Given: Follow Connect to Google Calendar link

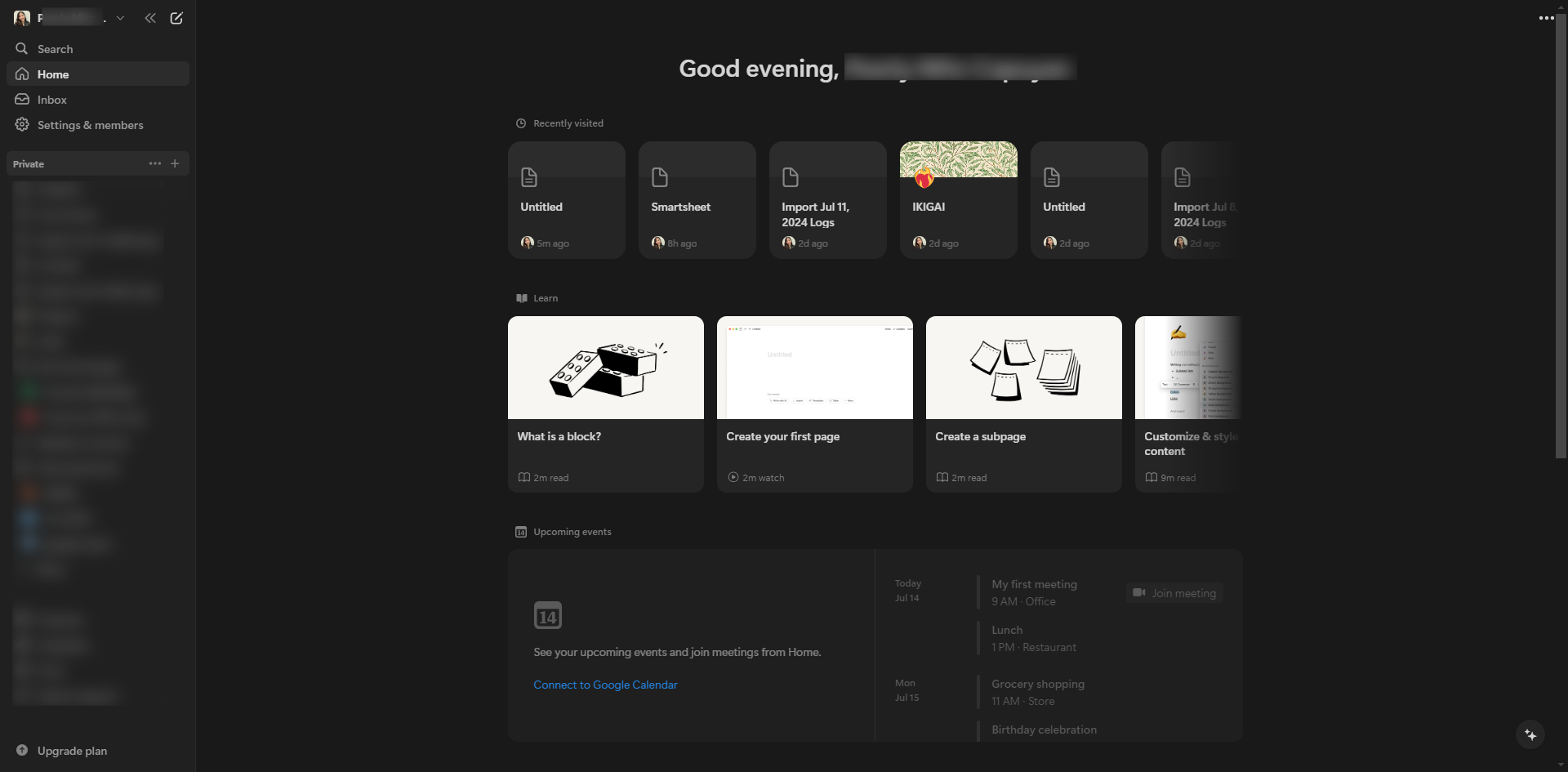Looking at the screenshot, I should pyautogui.click(x=605, y=685).
